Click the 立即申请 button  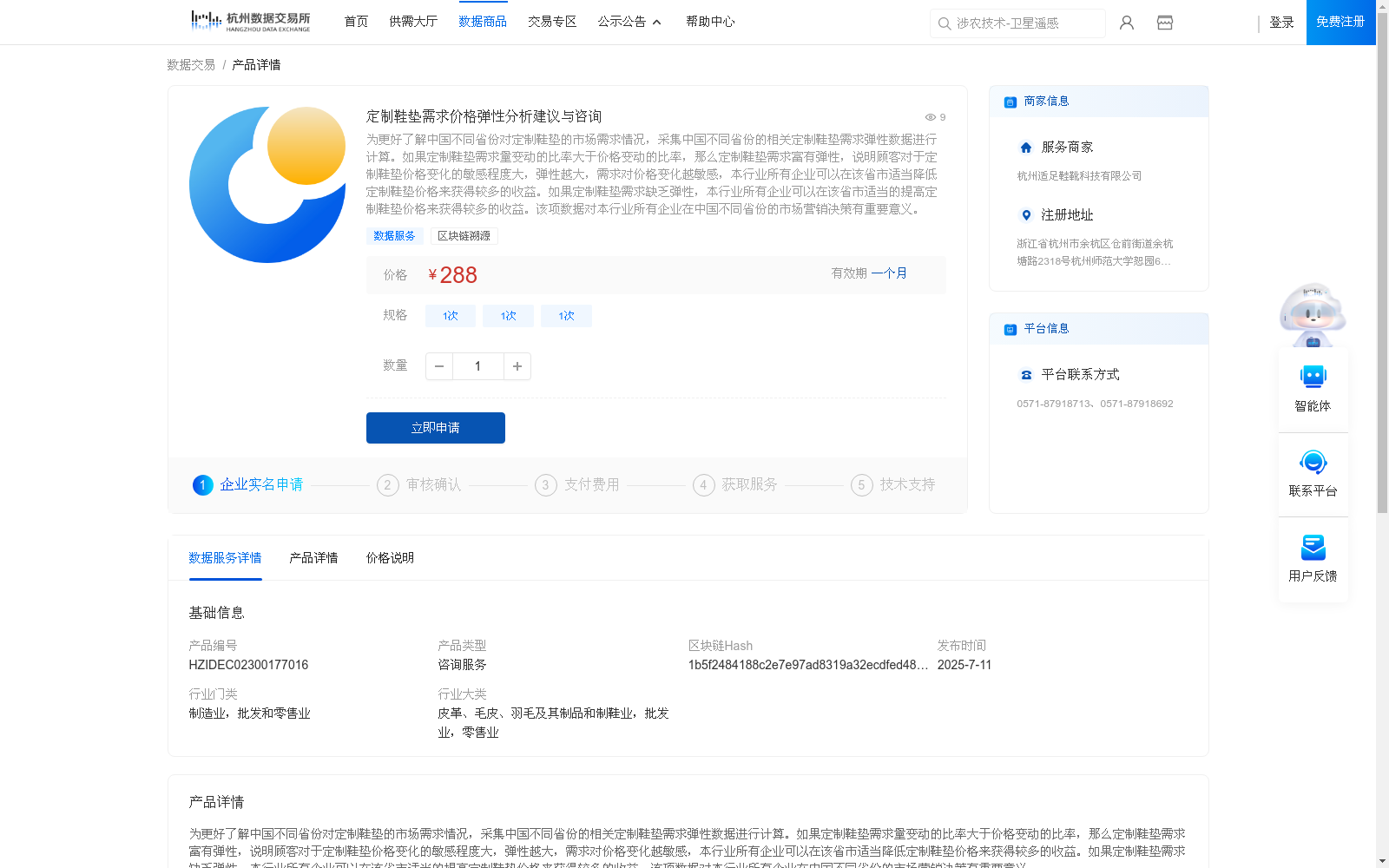click(436, 428)
